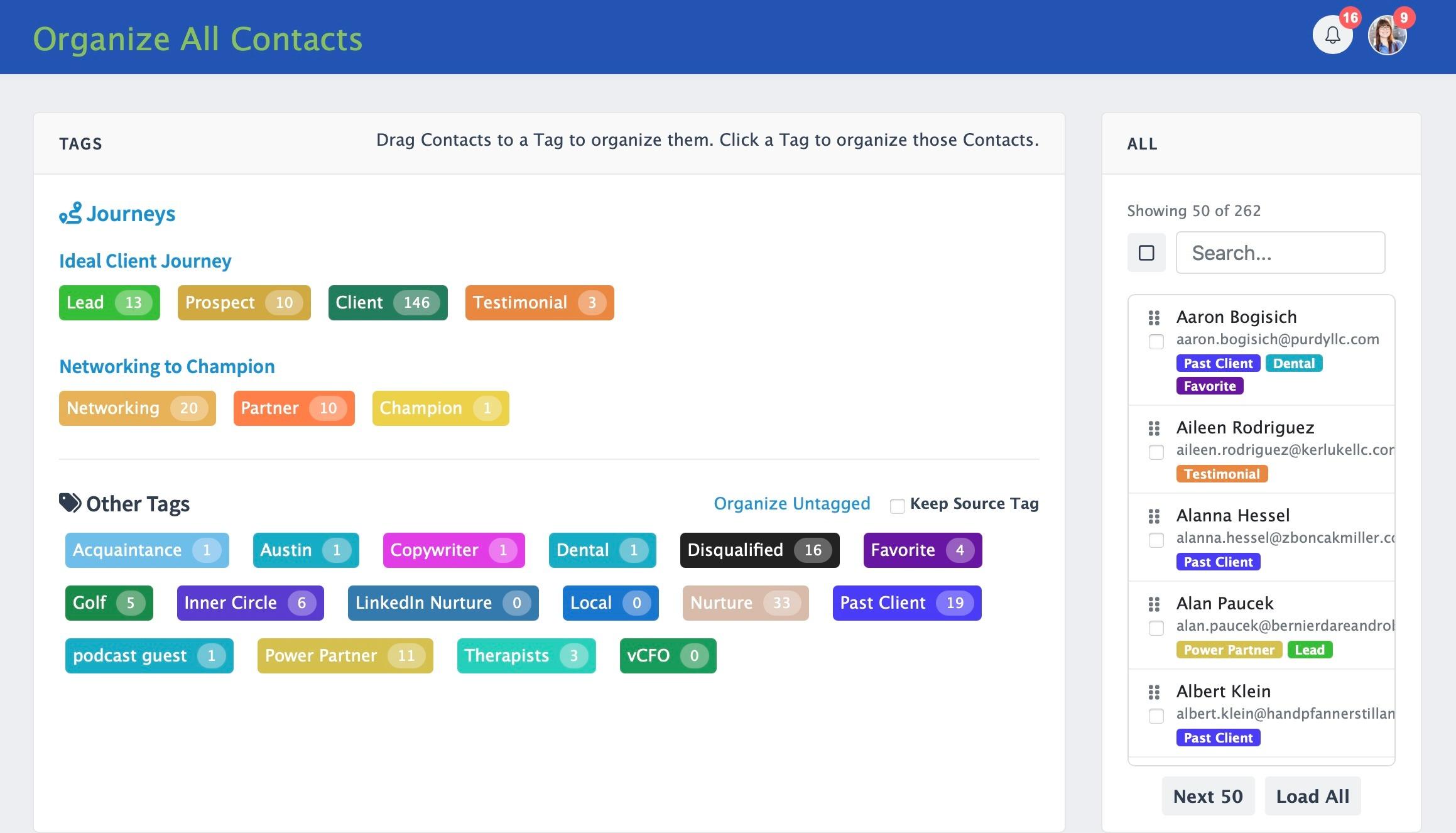Click the Load All button
This screenshot has height=833, width=1456.
click(x=1313, y=796)
